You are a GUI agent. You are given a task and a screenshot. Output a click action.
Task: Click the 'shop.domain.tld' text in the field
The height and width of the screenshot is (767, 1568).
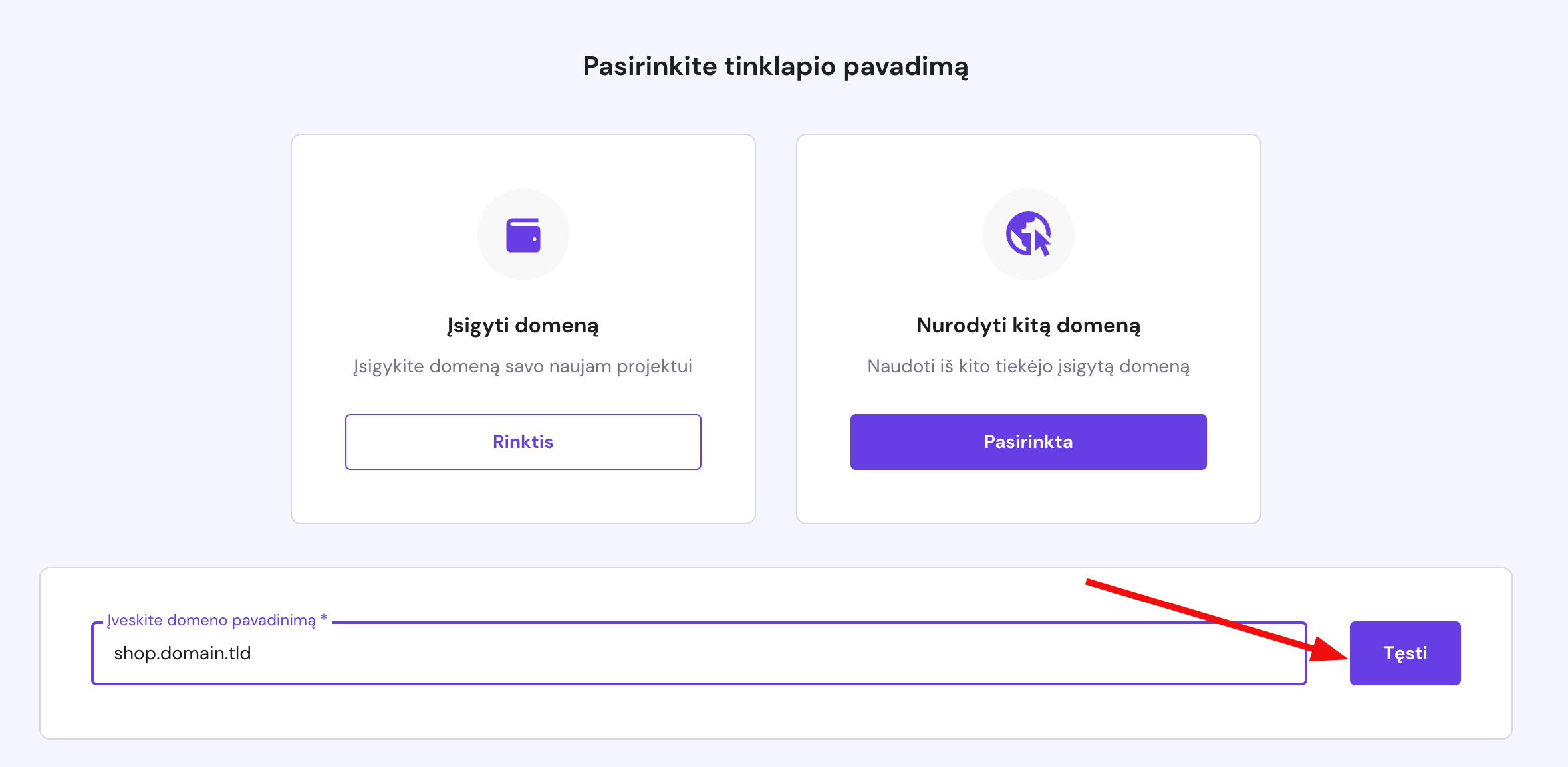point(182,653)
